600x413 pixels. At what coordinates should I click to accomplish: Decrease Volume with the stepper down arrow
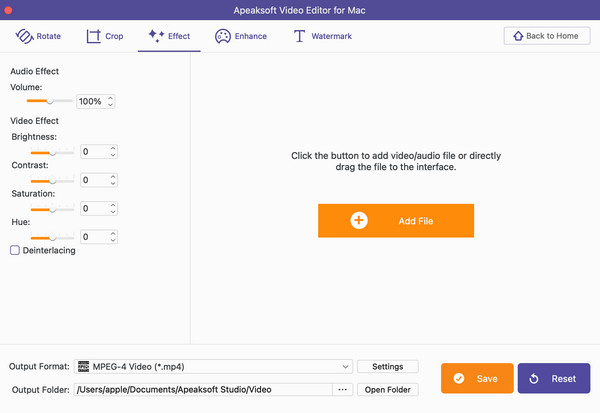coord(110,104)
